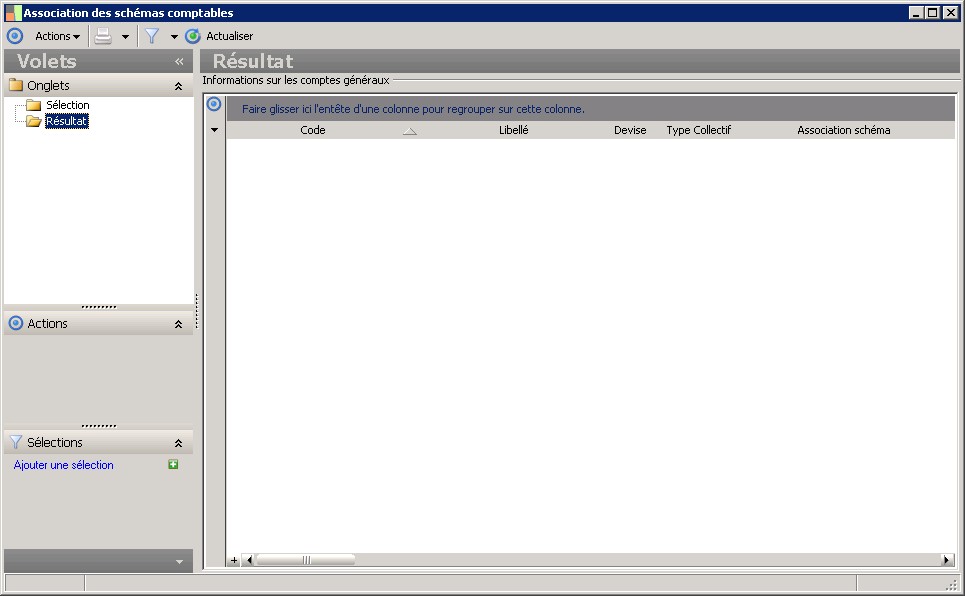The width and height of the screenshot is (965, 596).
Task: Click the printer icon in toolbar
Action: tap(103, 36)
